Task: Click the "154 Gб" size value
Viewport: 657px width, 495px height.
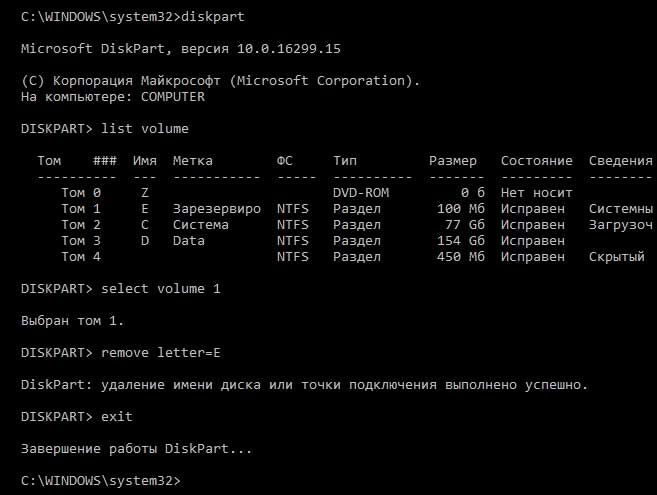Action: point(460,241)
